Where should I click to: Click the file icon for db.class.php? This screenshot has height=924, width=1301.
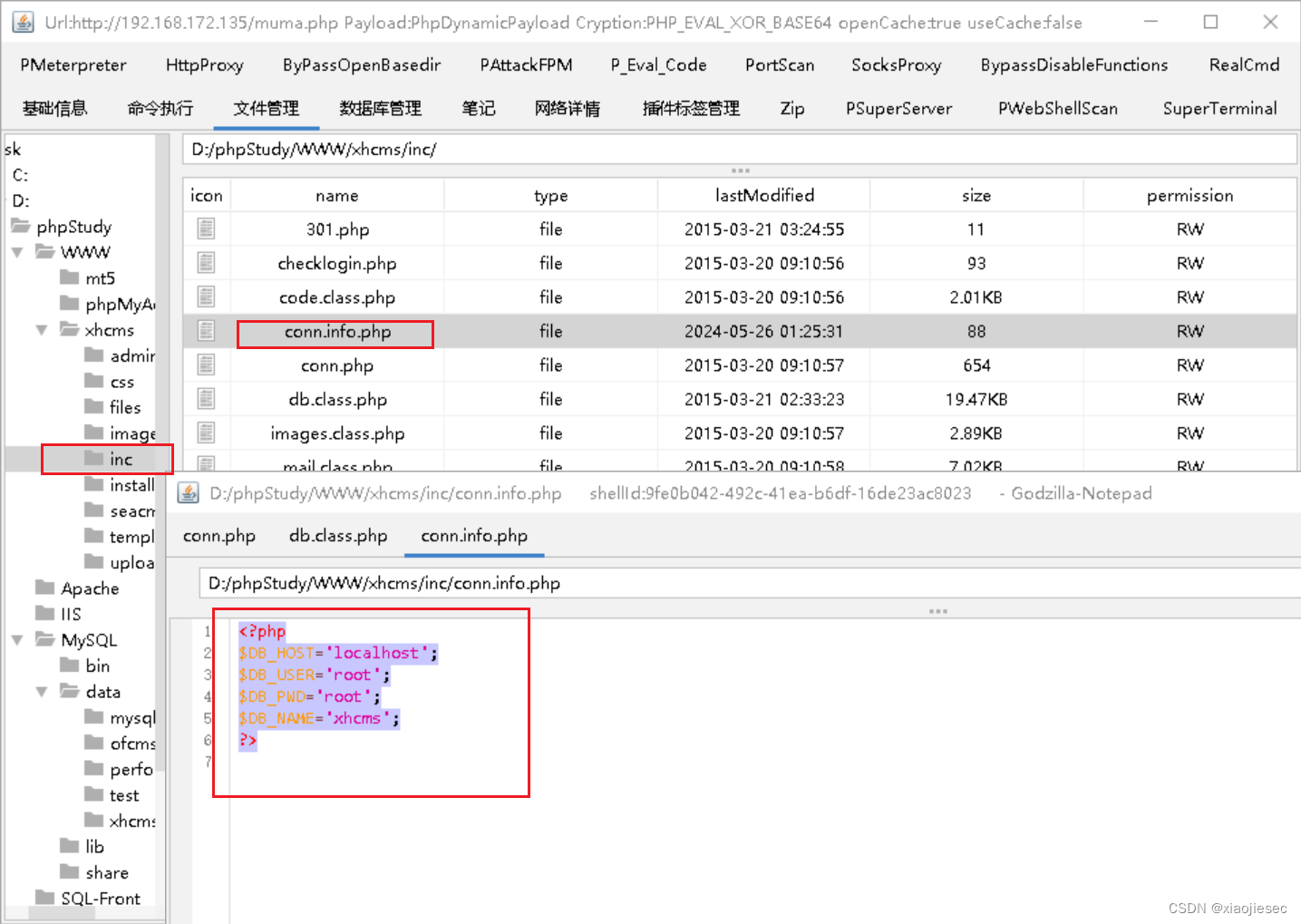click(206, 399)
